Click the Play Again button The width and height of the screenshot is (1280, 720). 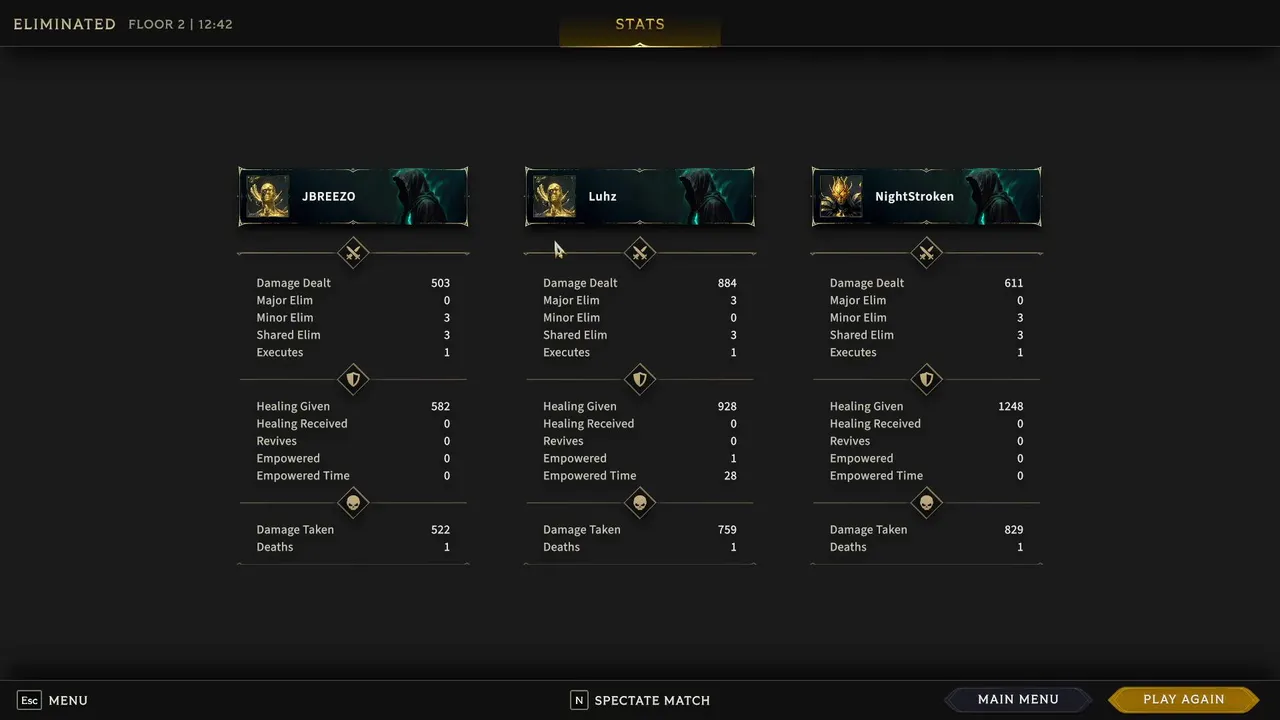1184,700
